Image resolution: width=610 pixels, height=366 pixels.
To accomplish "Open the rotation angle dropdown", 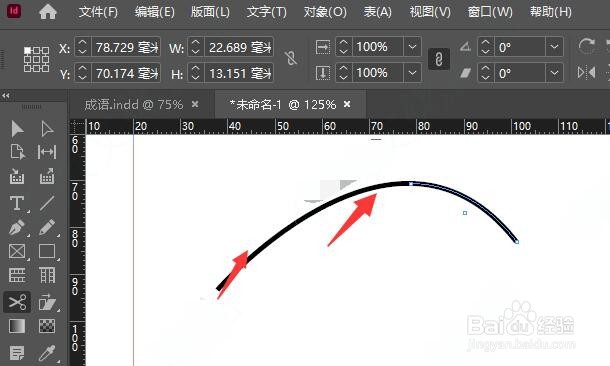I will pos(554,47).
